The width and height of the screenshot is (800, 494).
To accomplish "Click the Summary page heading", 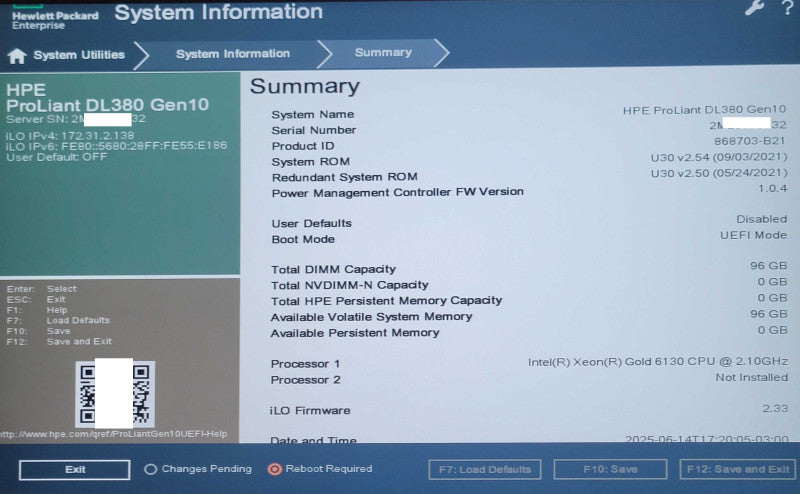I will 305,86.
